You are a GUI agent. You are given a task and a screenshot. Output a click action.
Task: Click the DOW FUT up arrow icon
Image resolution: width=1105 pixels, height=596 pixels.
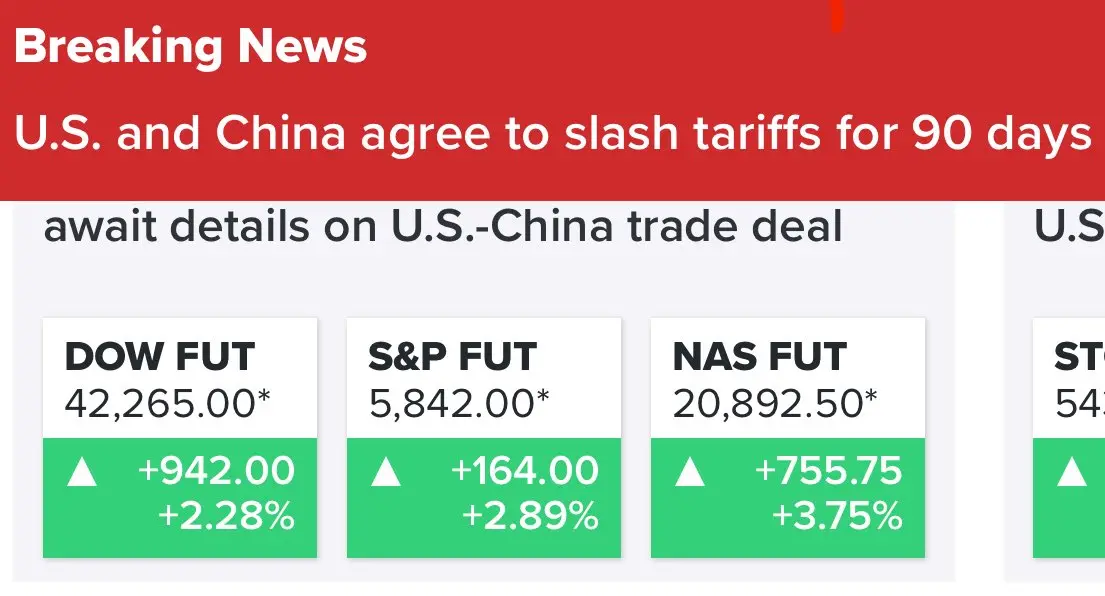click(82, 472)
